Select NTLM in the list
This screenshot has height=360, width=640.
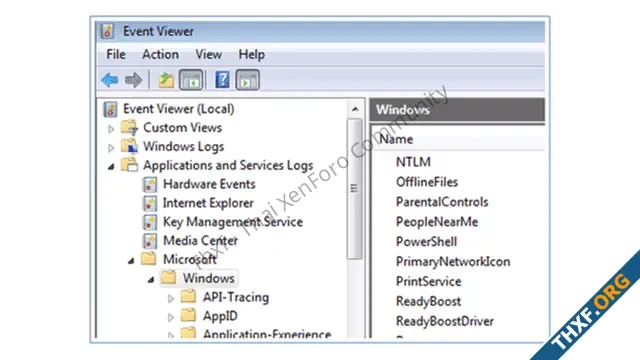[413, 162]
